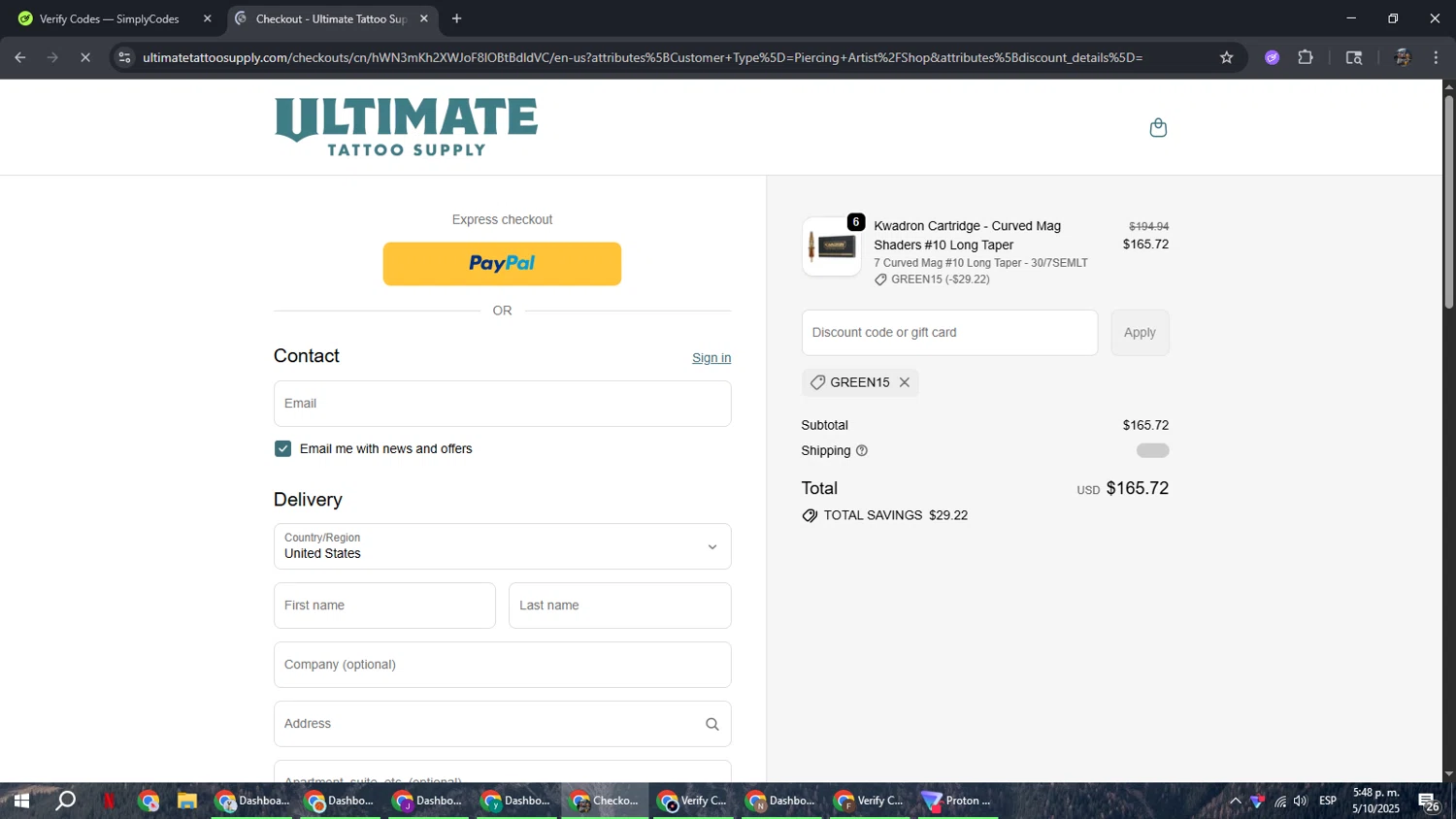Click the Total USD $165.72 amount
This screenshot has width=1456, height=819.
(x=1138, y=488)
